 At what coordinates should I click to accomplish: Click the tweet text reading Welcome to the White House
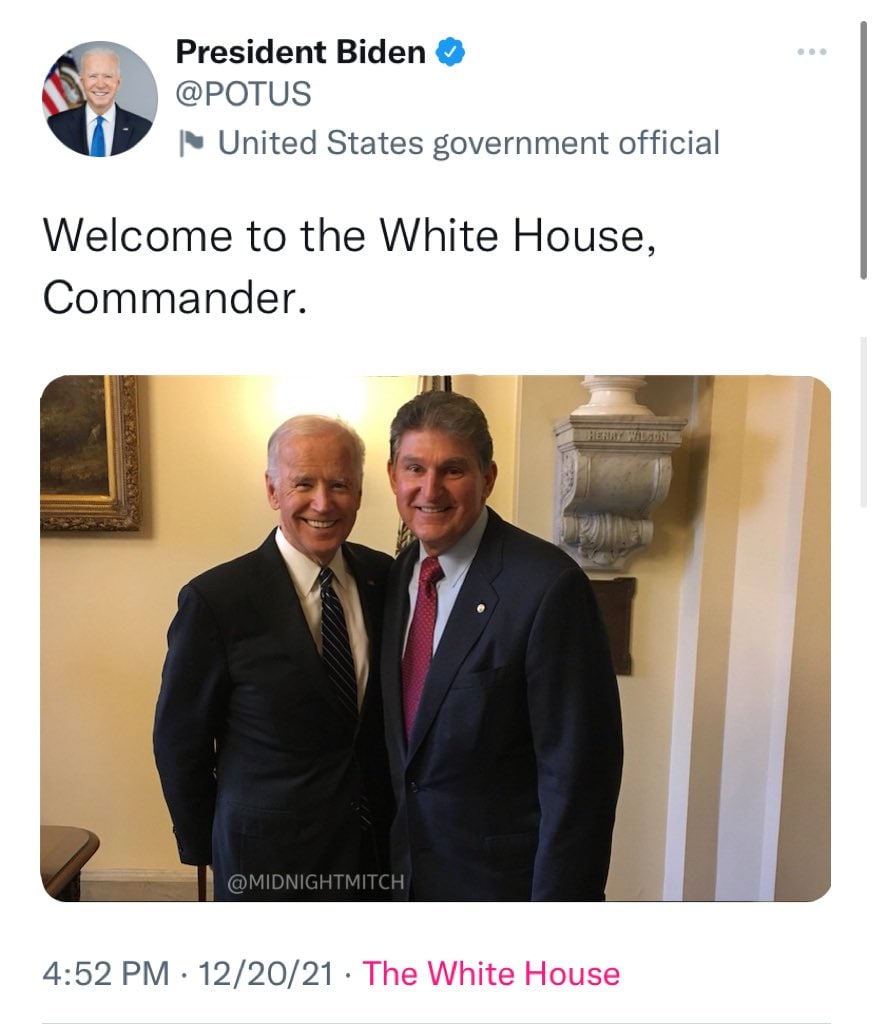click(x=350, y=235)
